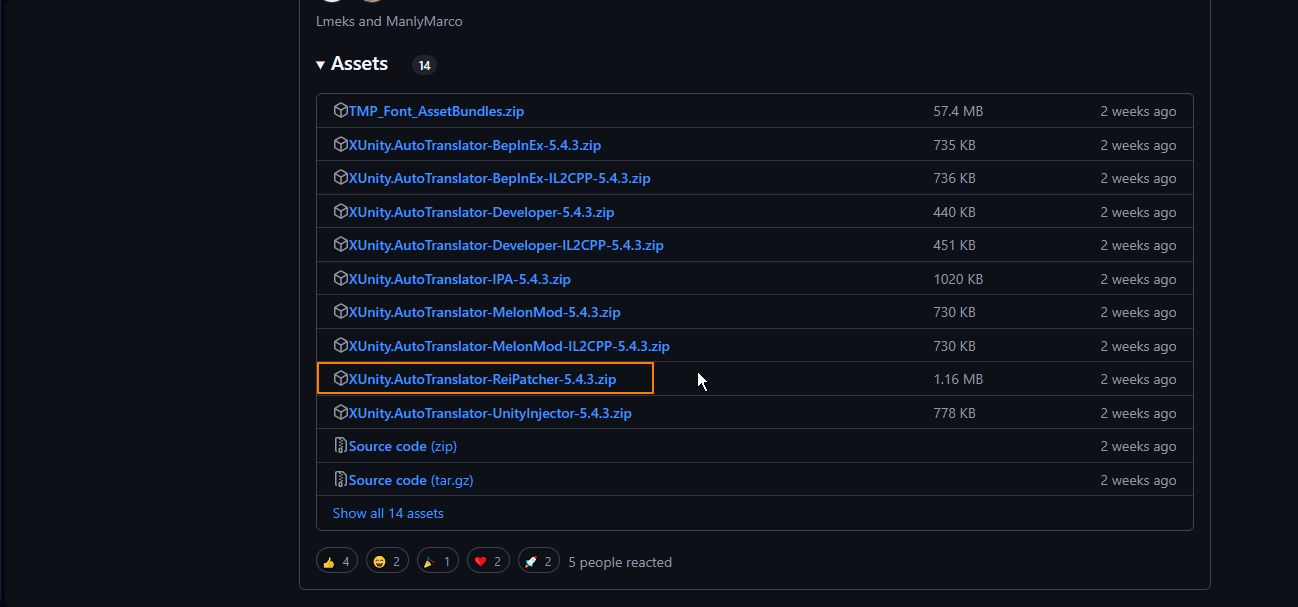Click Show all 14 assets

pos(388,513)
